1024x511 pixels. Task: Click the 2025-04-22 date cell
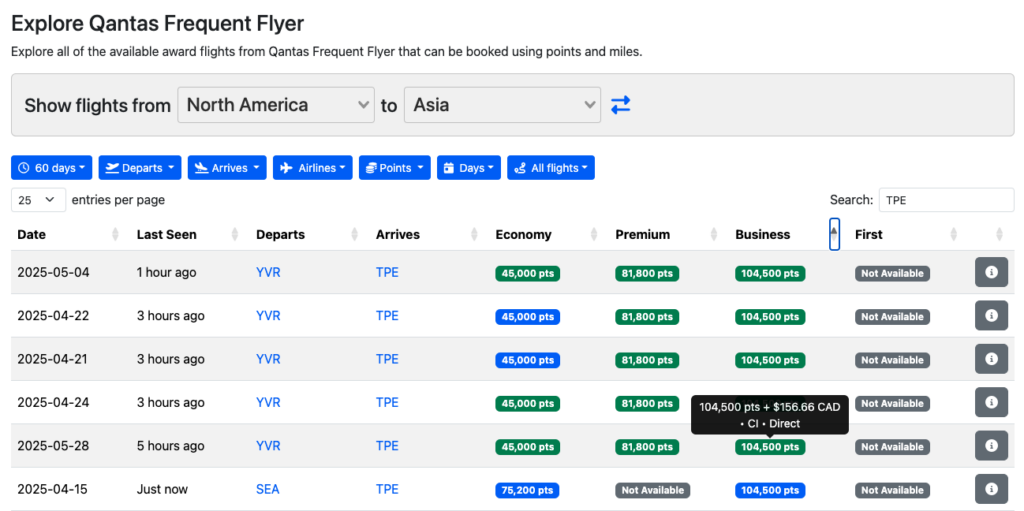coord(54,316)
